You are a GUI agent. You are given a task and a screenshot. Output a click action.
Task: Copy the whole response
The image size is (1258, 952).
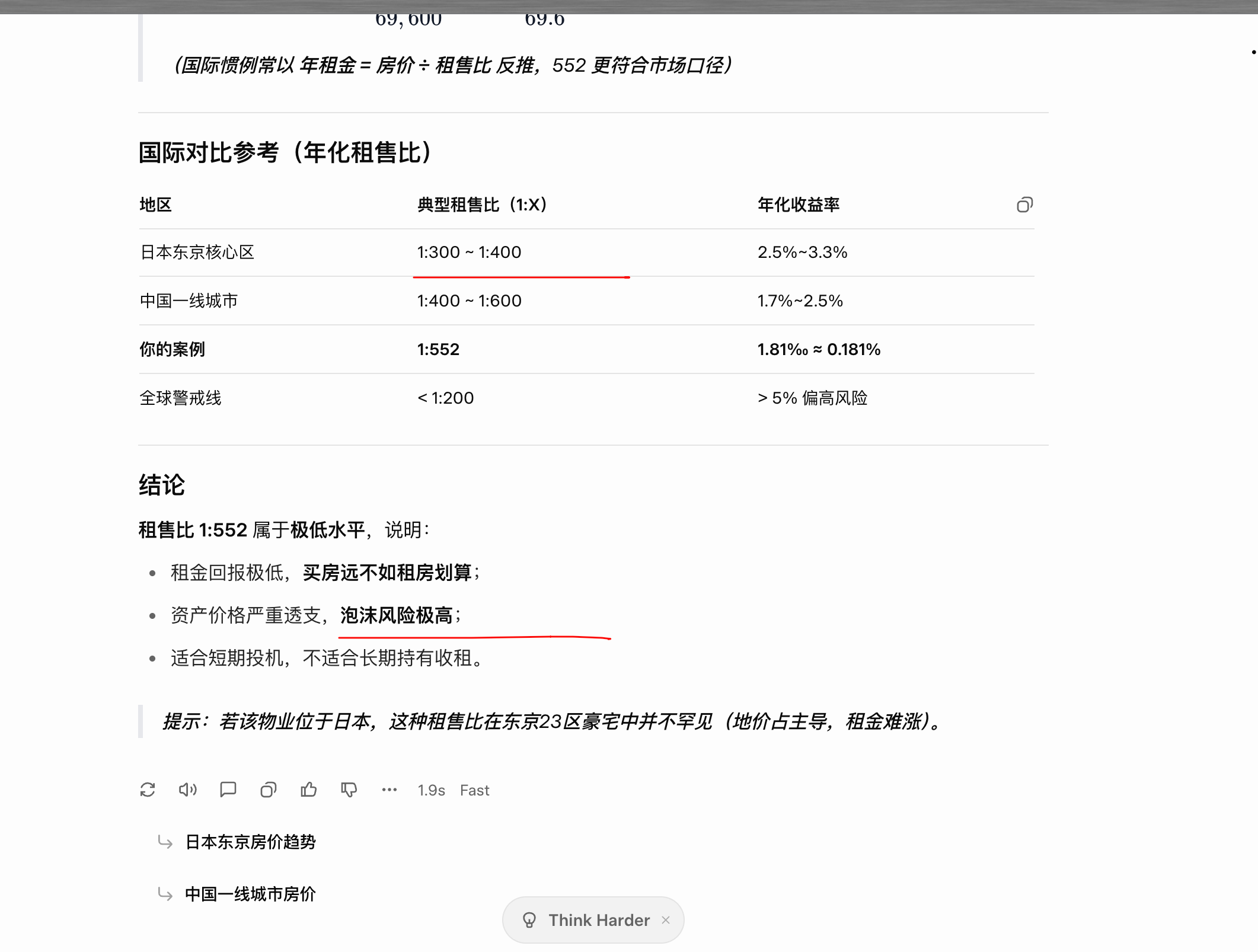[x=269, y=790]
